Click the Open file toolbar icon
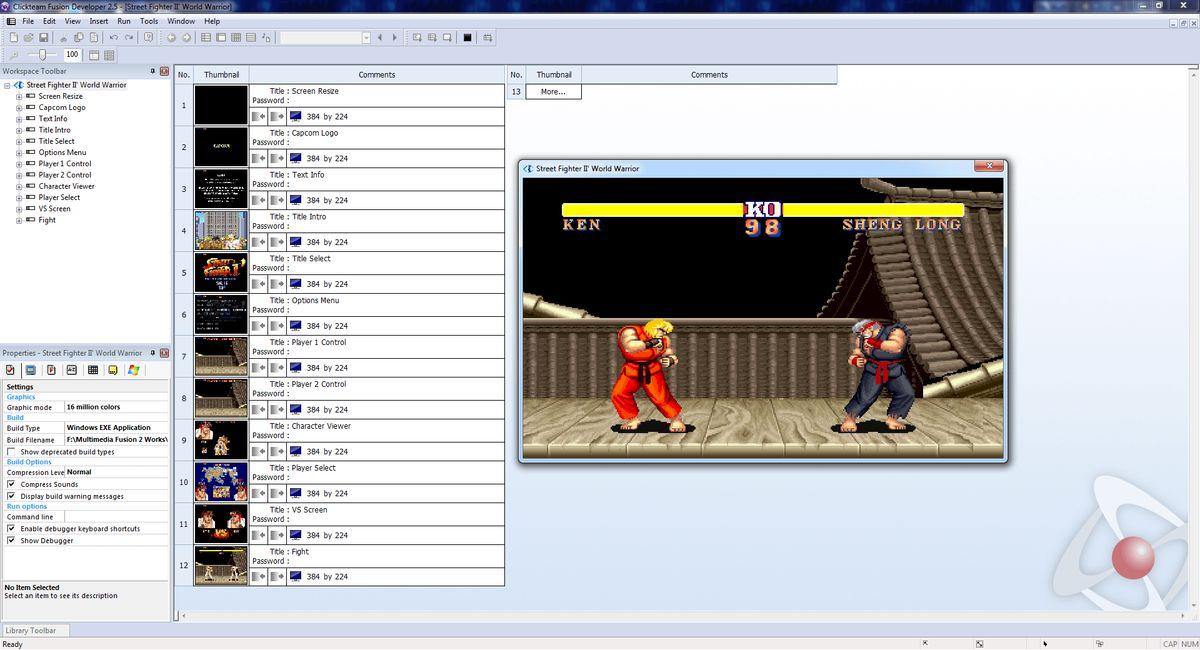Viewport: 1200px width, 650px height. [30, 38]
